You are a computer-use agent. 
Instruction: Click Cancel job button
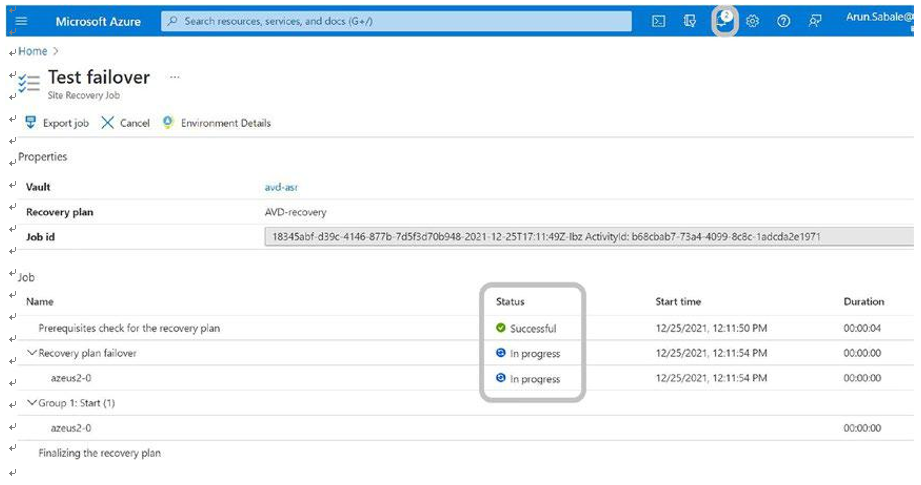(125, 123)
